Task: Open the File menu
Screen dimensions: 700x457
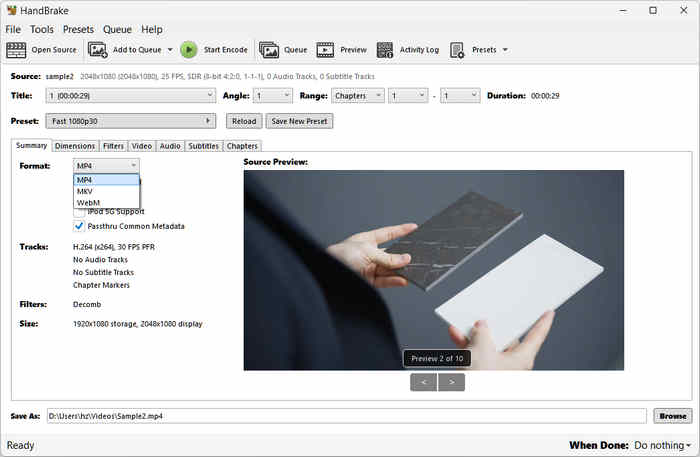Action: 13,29
